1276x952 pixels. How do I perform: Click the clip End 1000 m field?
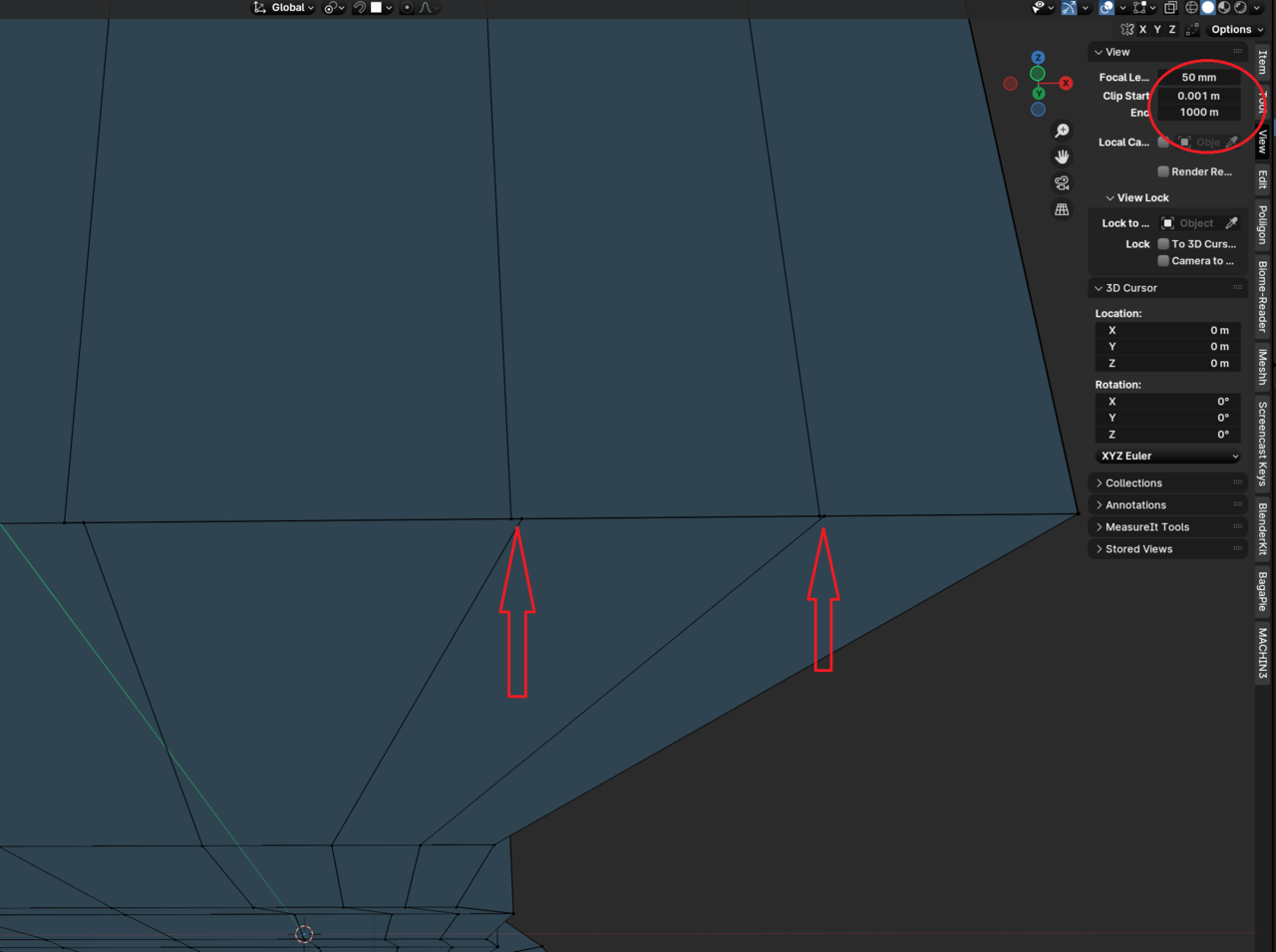point(1198,113)
